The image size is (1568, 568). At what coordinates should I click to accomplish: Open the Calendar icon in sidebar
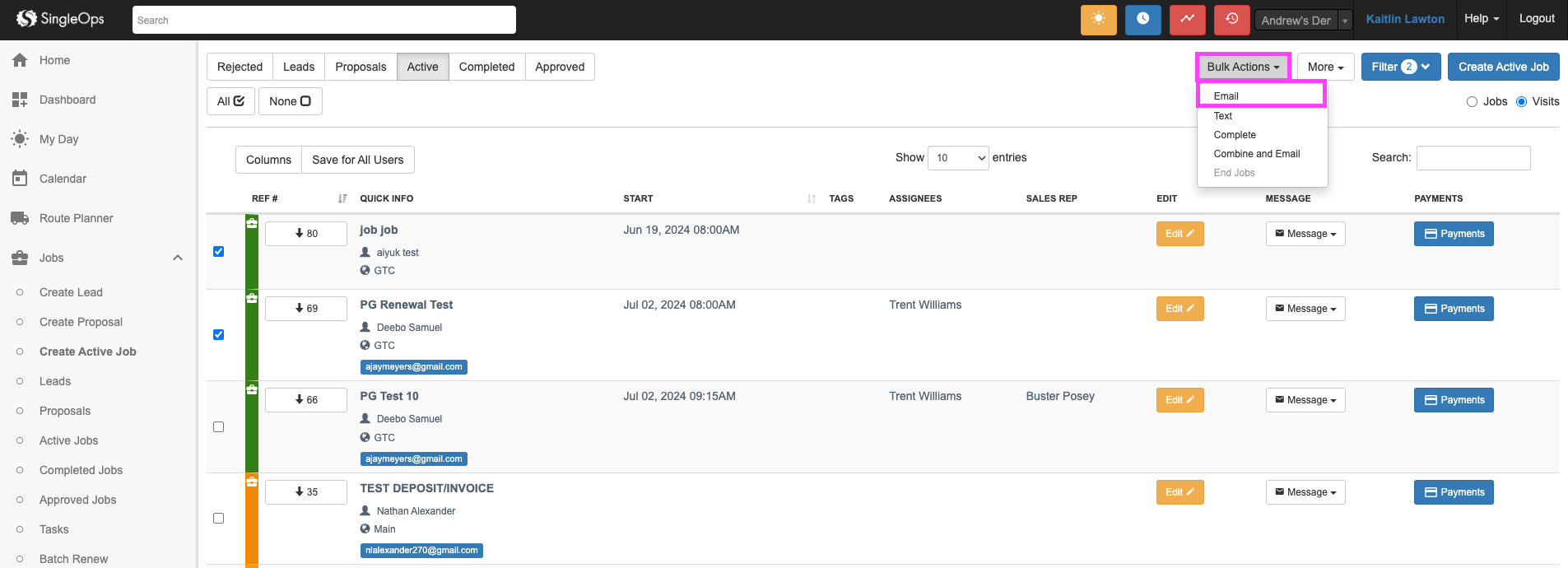[20, 179]
